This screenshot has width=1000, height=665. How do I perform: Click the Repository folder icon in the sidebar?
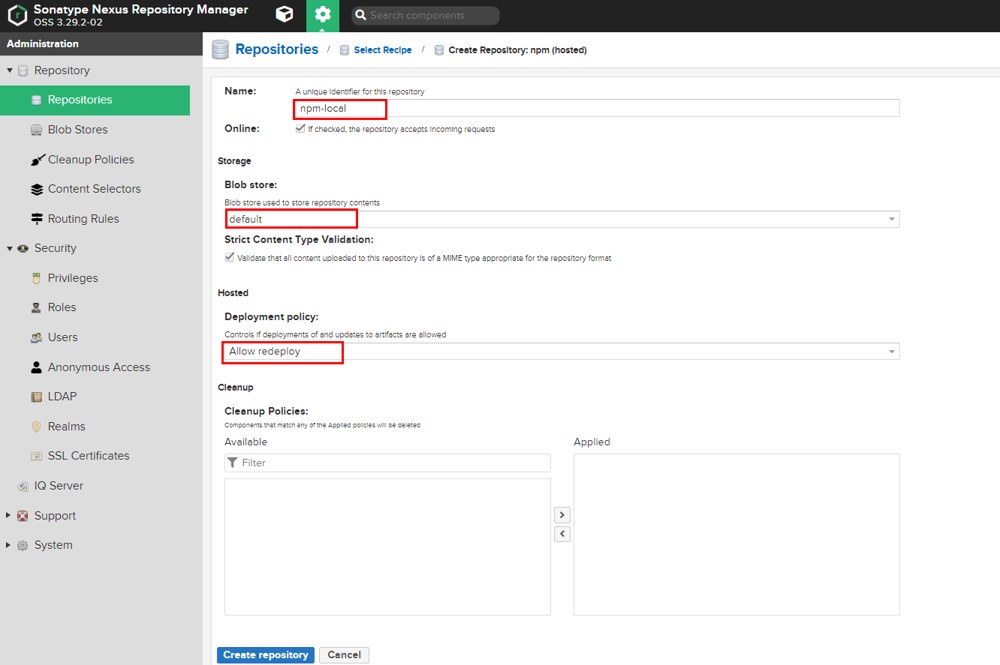23,70
